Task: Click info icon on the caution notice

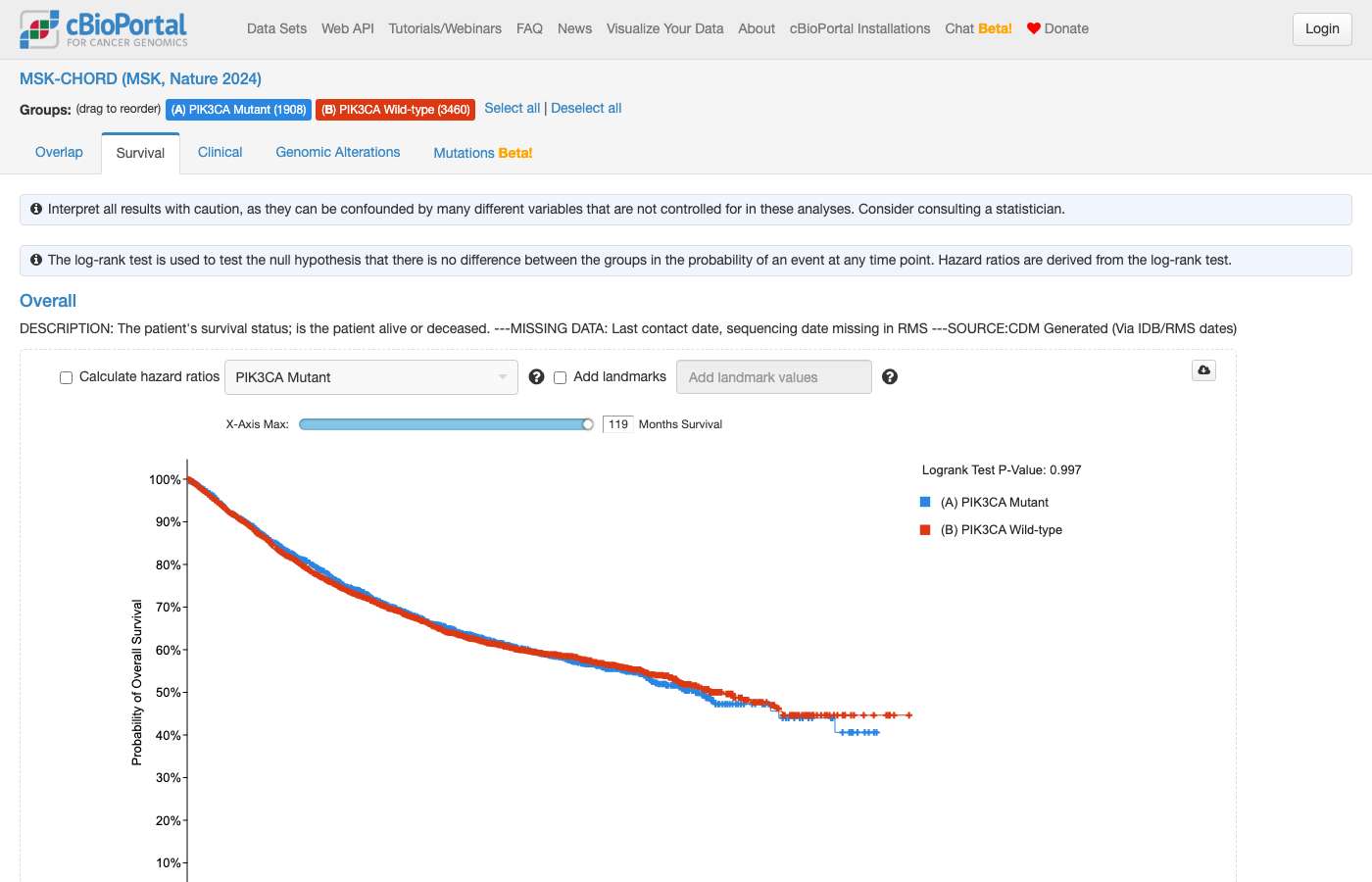Action: 36,209
